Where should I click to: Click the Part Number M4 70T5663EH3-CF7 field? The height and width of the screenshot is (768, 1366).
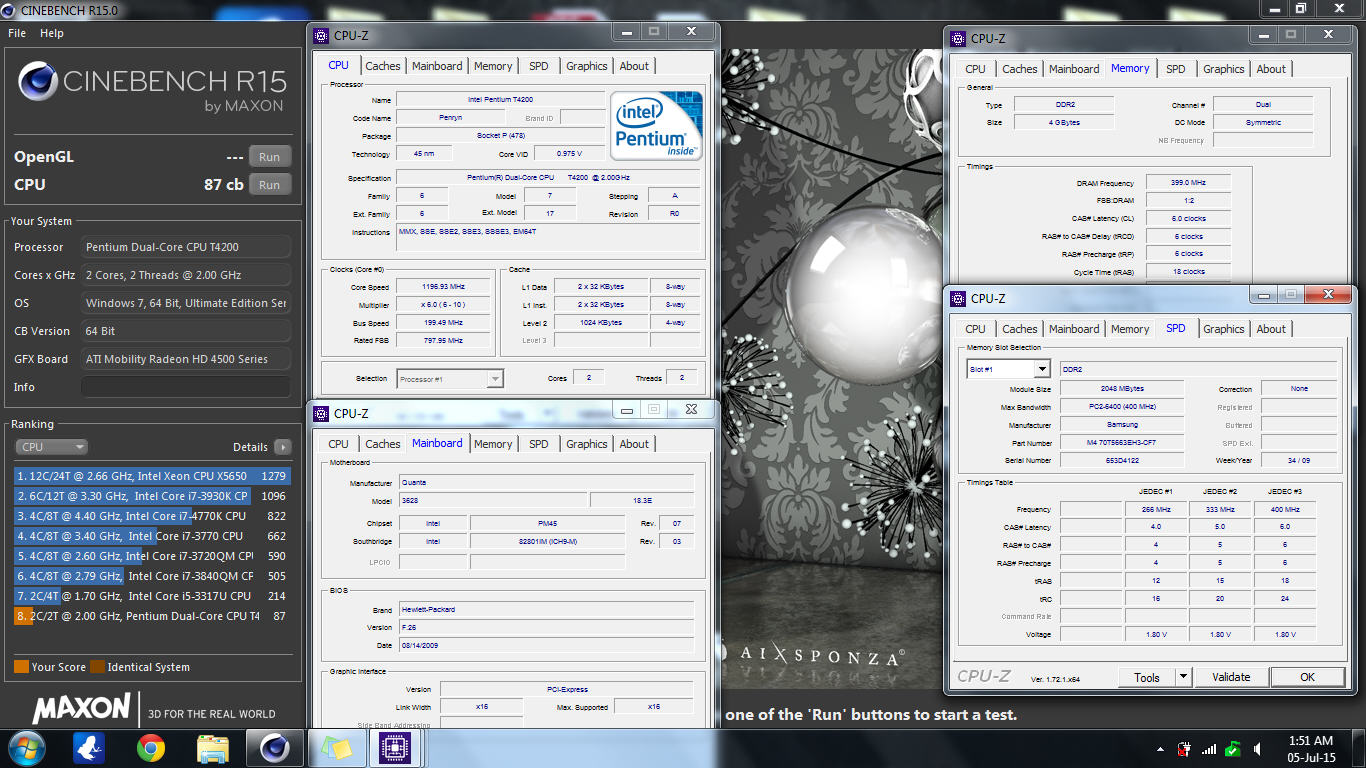[x=1121, y=443]
